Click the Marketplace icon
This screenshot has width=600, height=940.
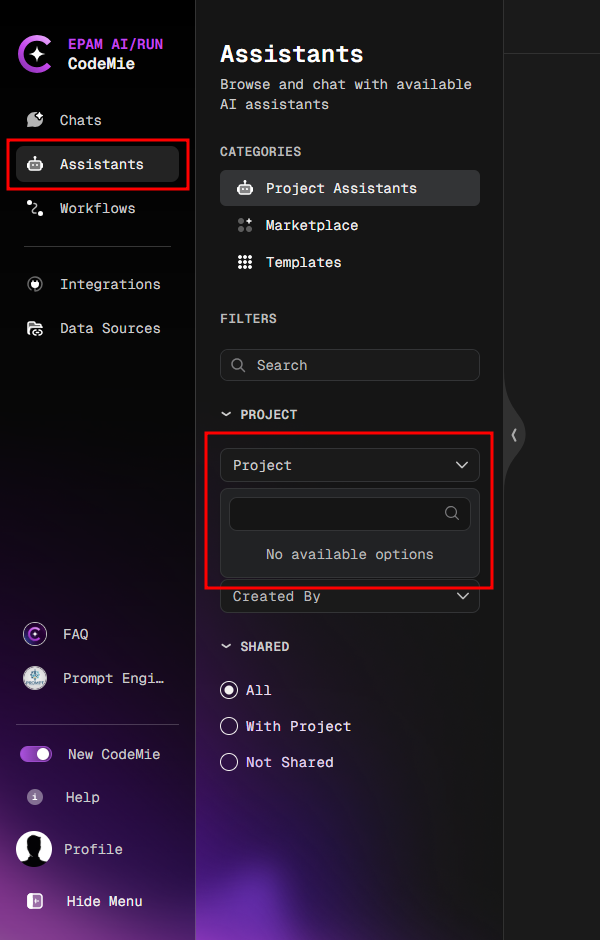tap(245, 225)
